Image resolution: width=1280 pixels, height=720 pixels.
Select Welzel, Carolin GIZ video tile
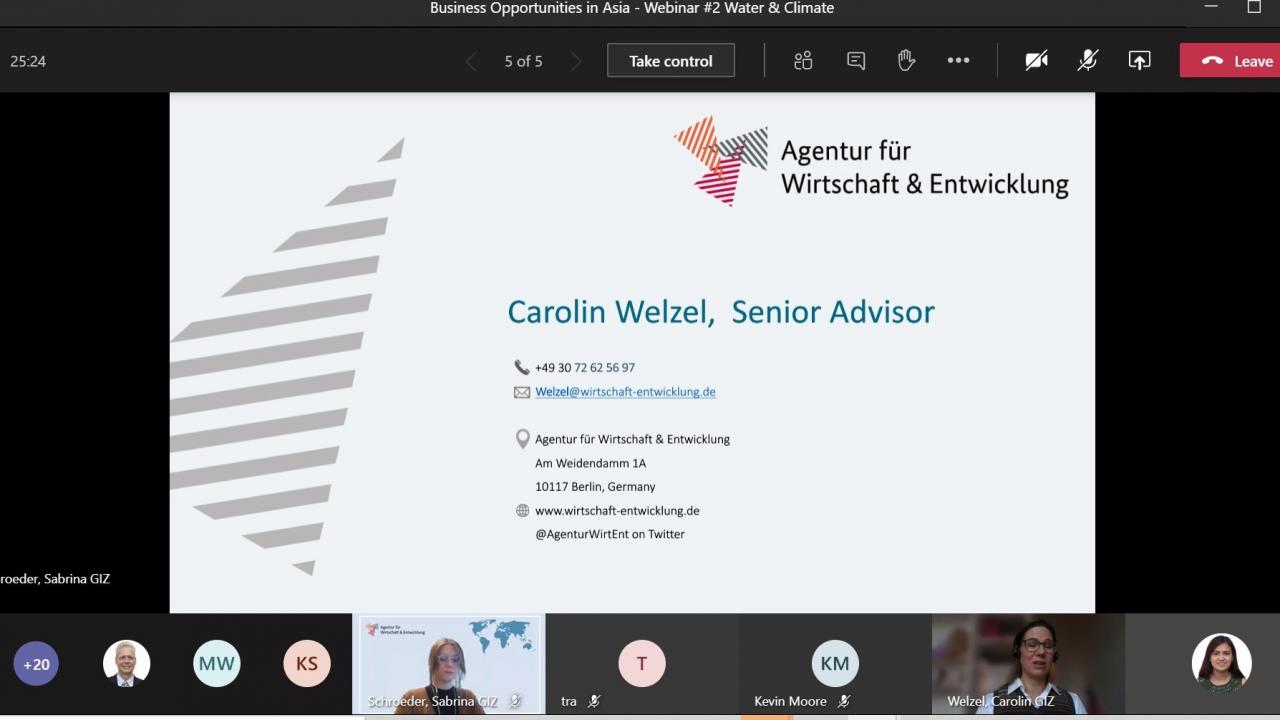point(1028,664)
